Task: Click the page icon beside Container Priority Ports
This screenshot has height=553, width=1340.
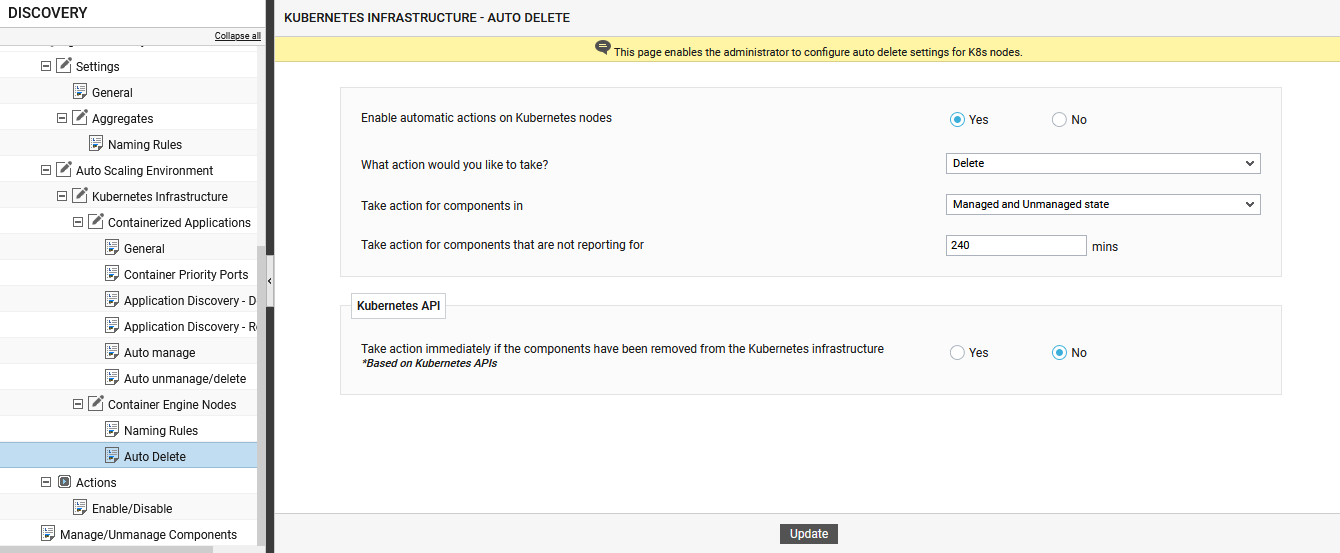Action: click(113, 274)
